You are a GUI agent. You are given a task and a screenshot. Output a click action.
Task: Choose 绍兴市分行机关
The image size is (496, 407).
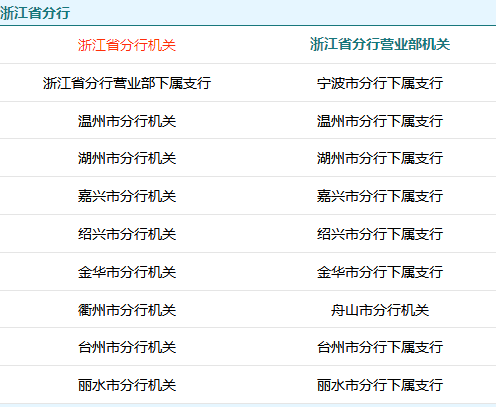[x=127, y=234]
